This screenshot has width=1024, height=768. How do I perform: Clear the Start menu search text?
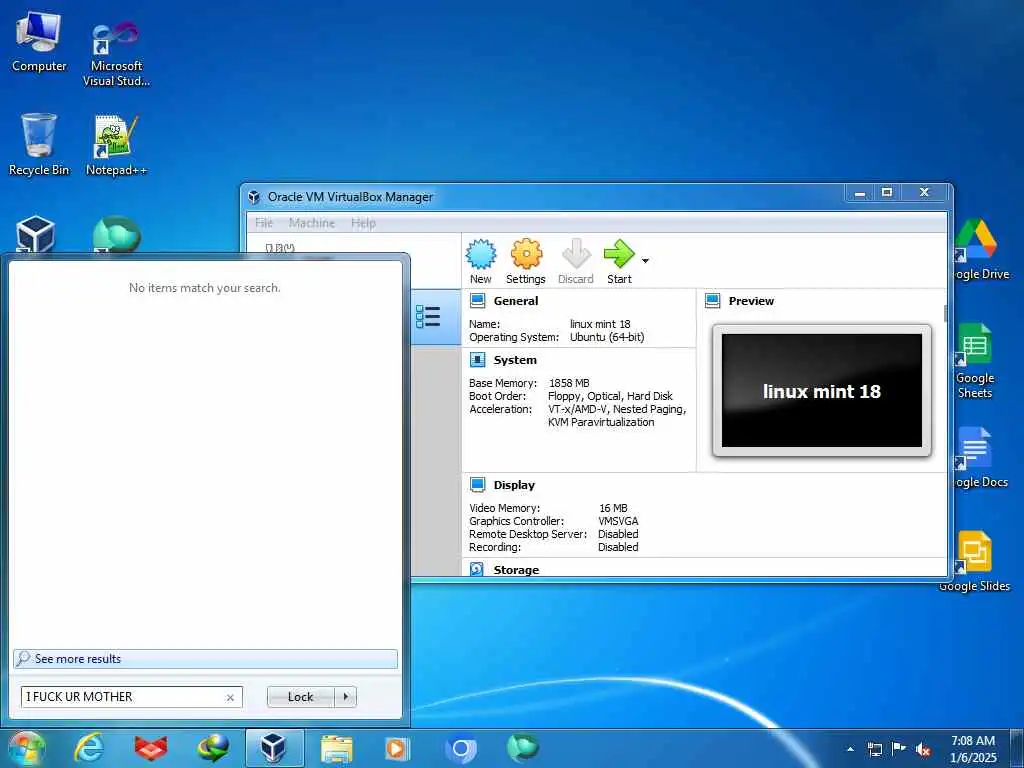tap(230, 697)
